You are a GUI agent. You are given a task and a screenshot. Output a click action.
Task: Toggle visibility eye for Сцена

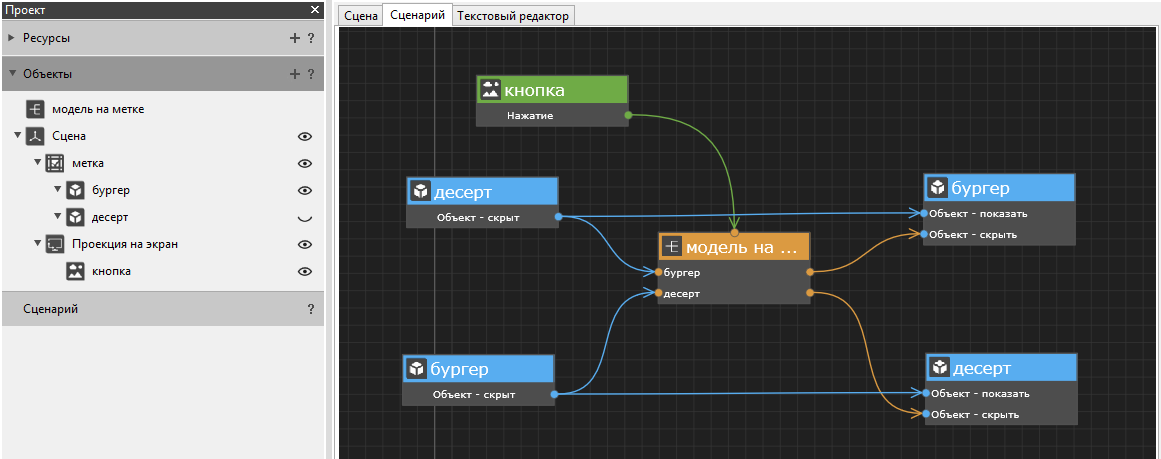point(305,136)
